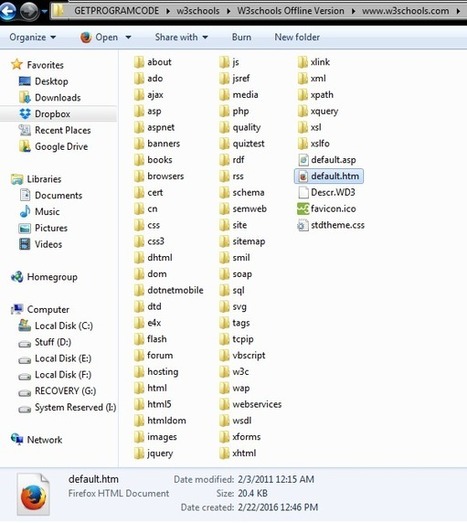Click Date created value 2/22/2016 12:46 PM
Viewport: 467px width, 523px height.
tap(278, 507)
